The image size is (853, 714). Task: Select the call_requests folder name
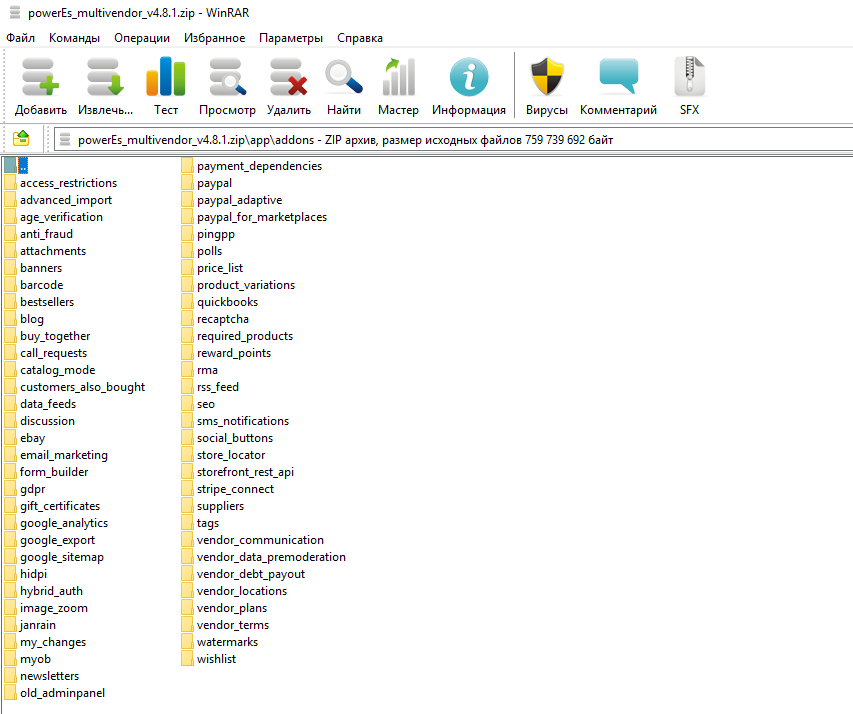coord(53,353)
